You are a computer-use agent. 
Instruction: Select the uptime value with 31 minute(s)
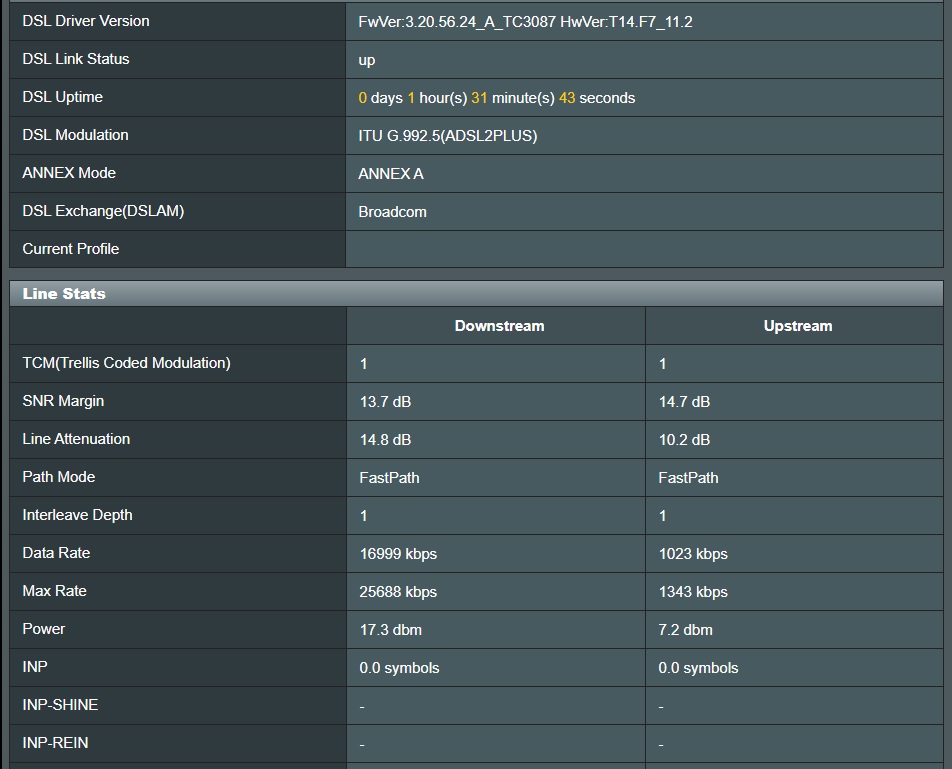click(x=497, y=98)
